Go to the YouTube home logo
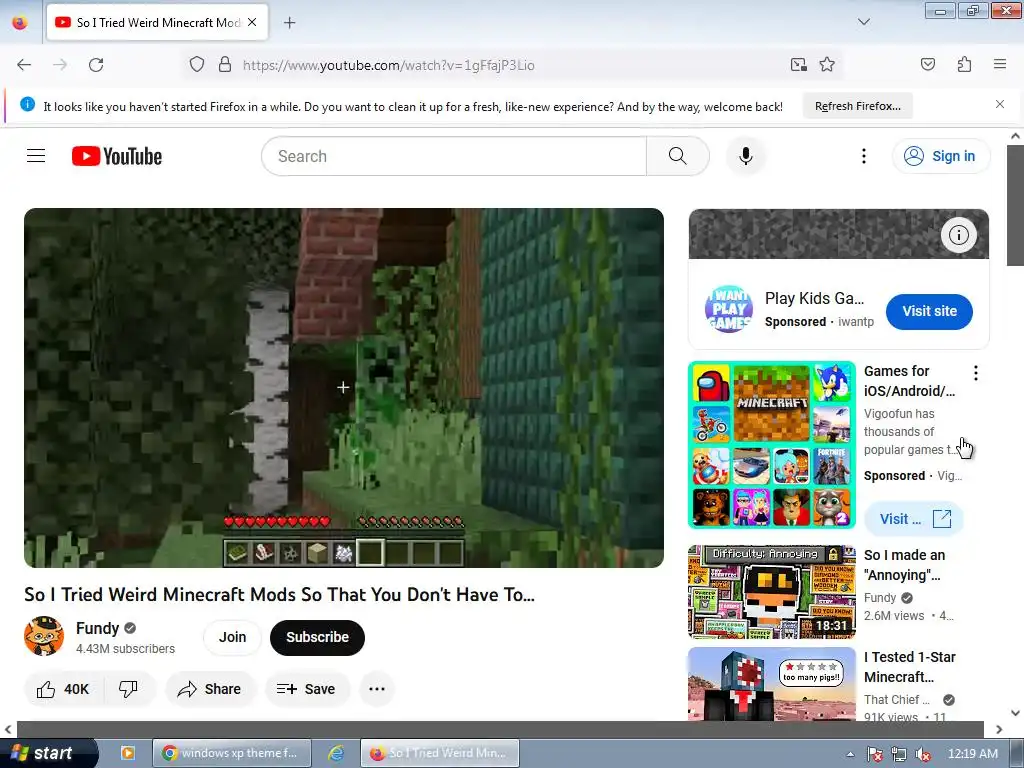 tap(117, 156)
